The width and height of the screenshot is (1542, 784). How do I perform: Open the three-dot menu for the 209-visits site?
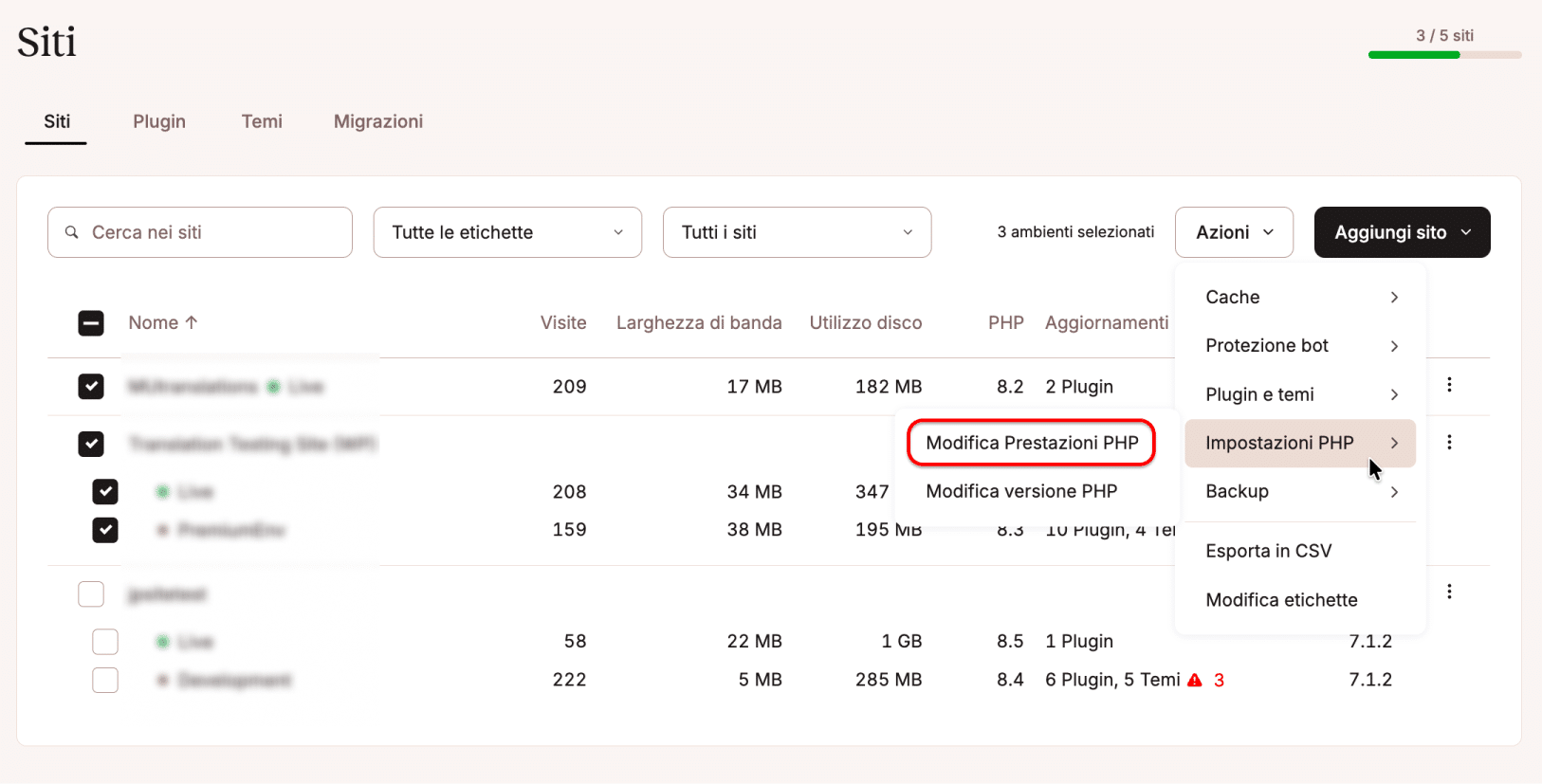coord(1449,385)
